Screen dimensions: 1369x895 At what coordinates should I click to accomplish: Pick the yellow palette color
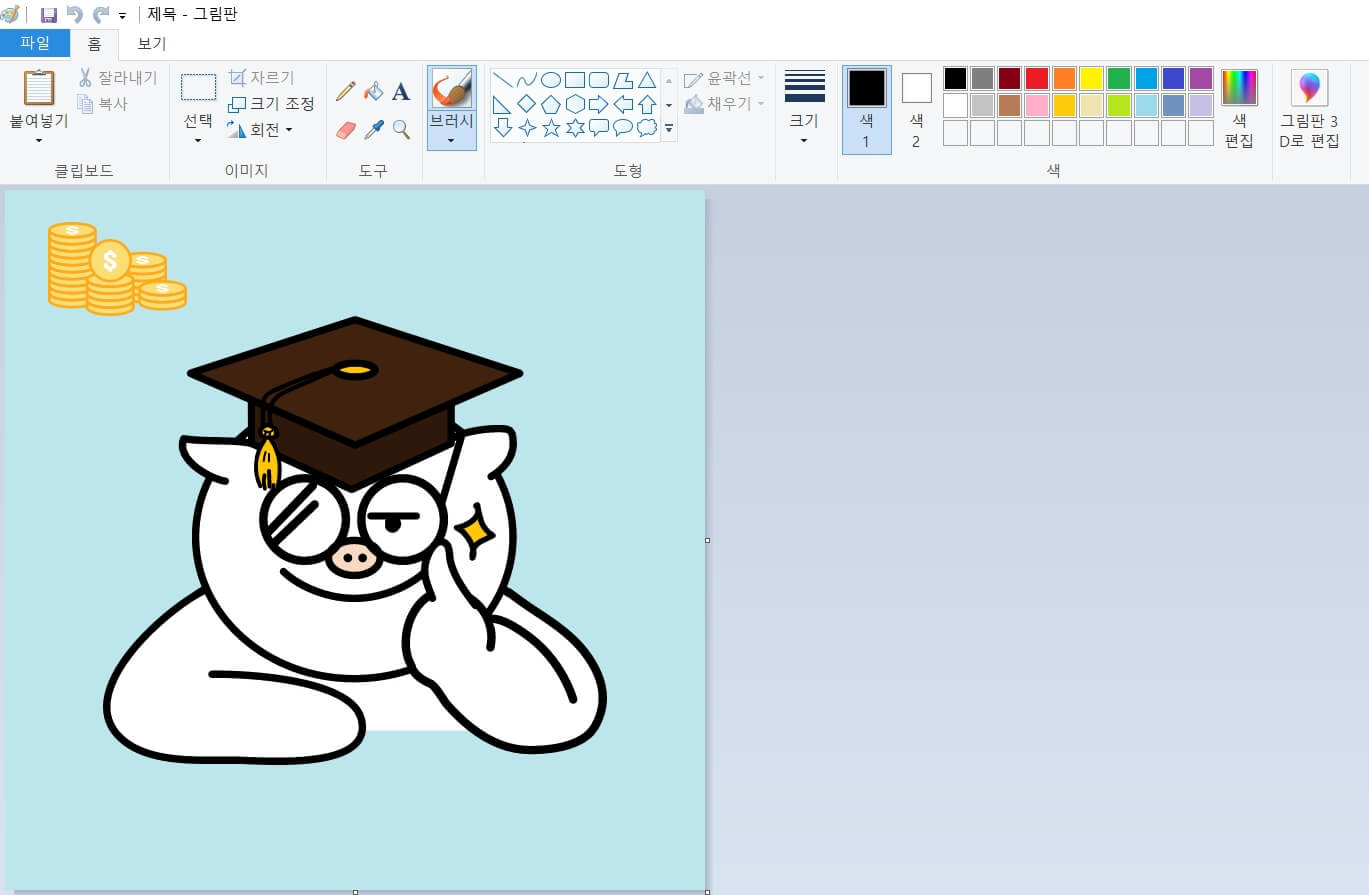[1092, 79]
